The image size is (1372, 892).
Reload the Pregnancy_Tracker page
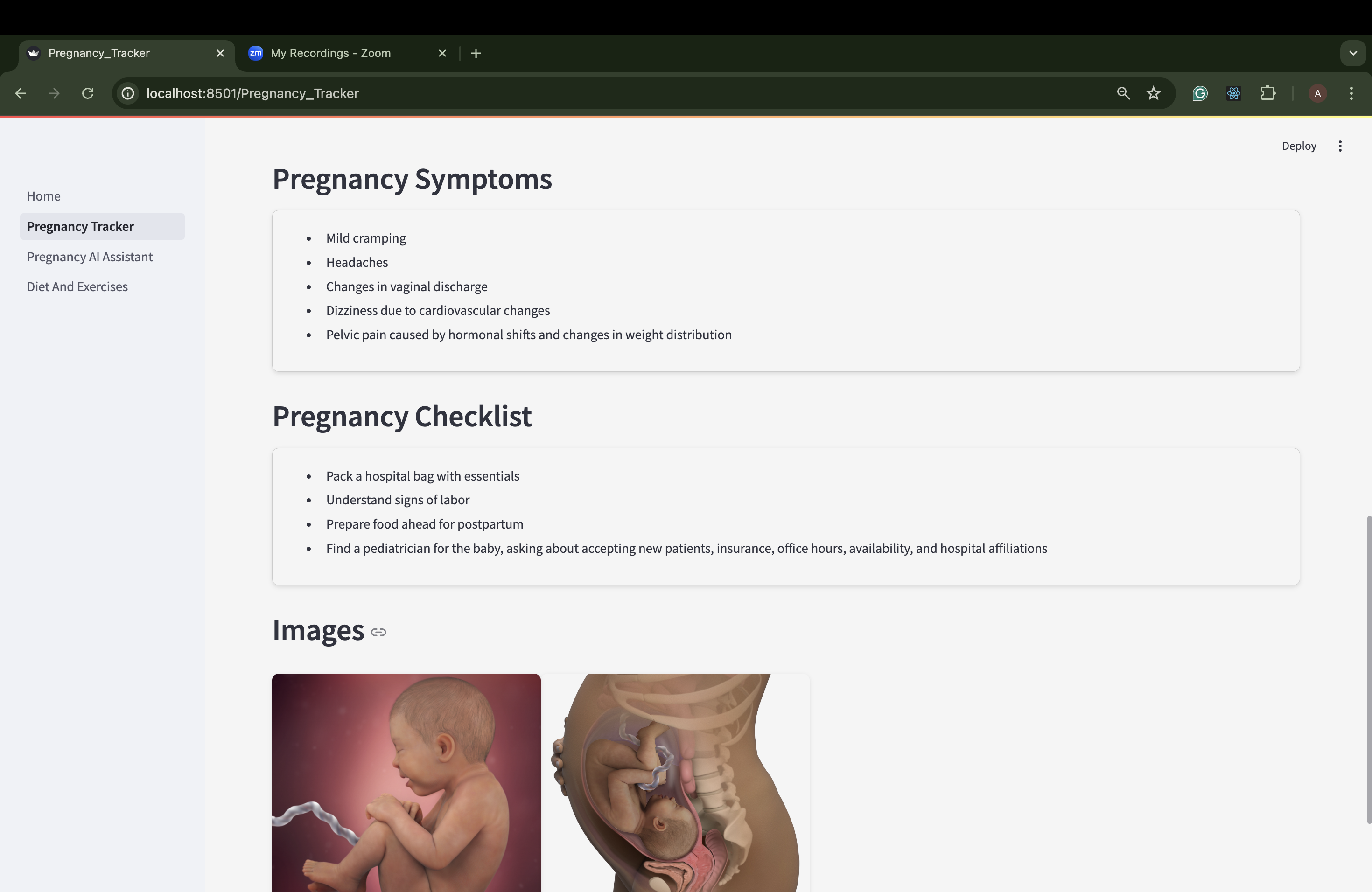88,93
